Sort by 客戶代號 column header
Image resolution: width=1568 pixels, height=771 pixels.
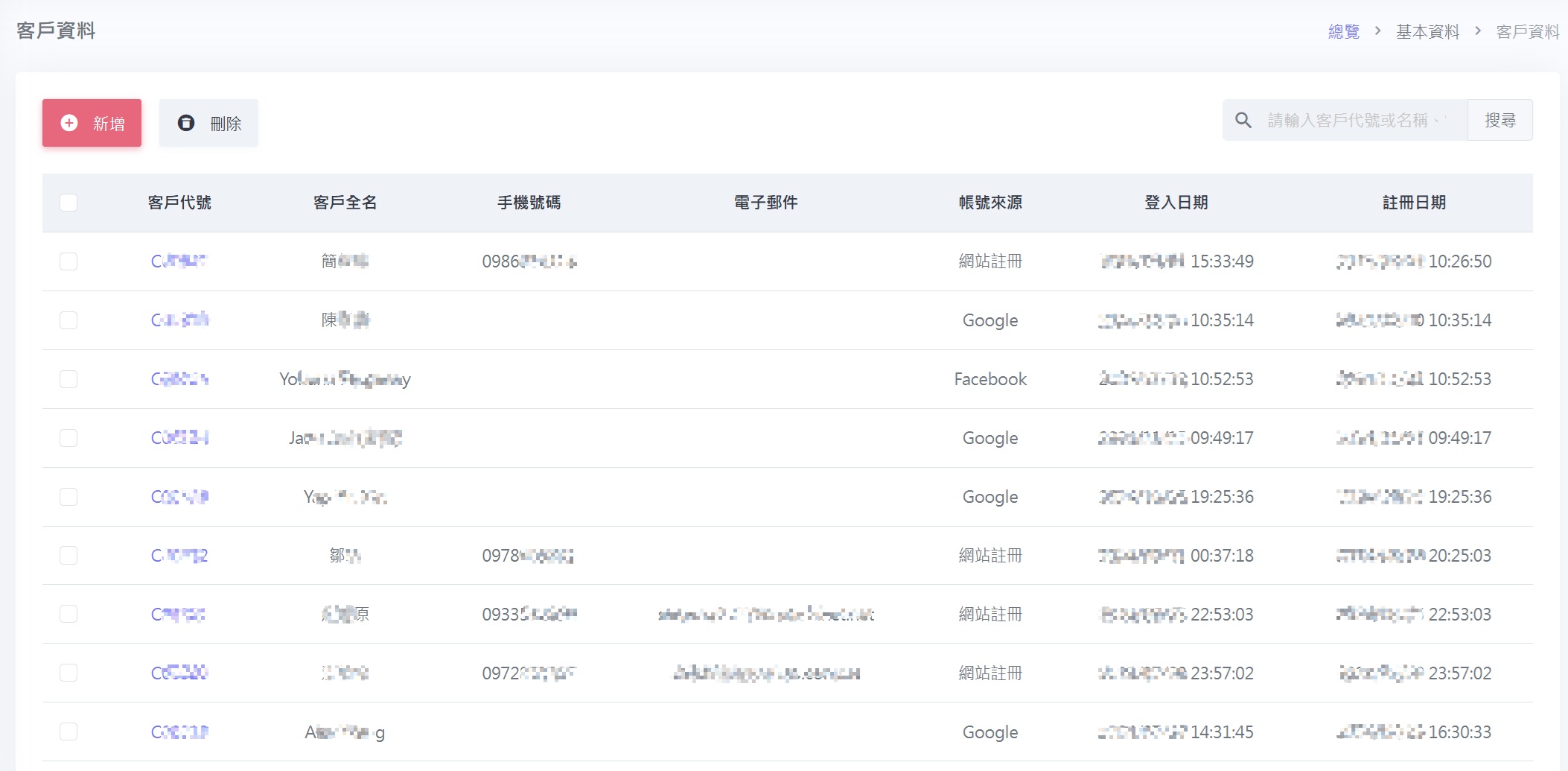click(179, 203)
